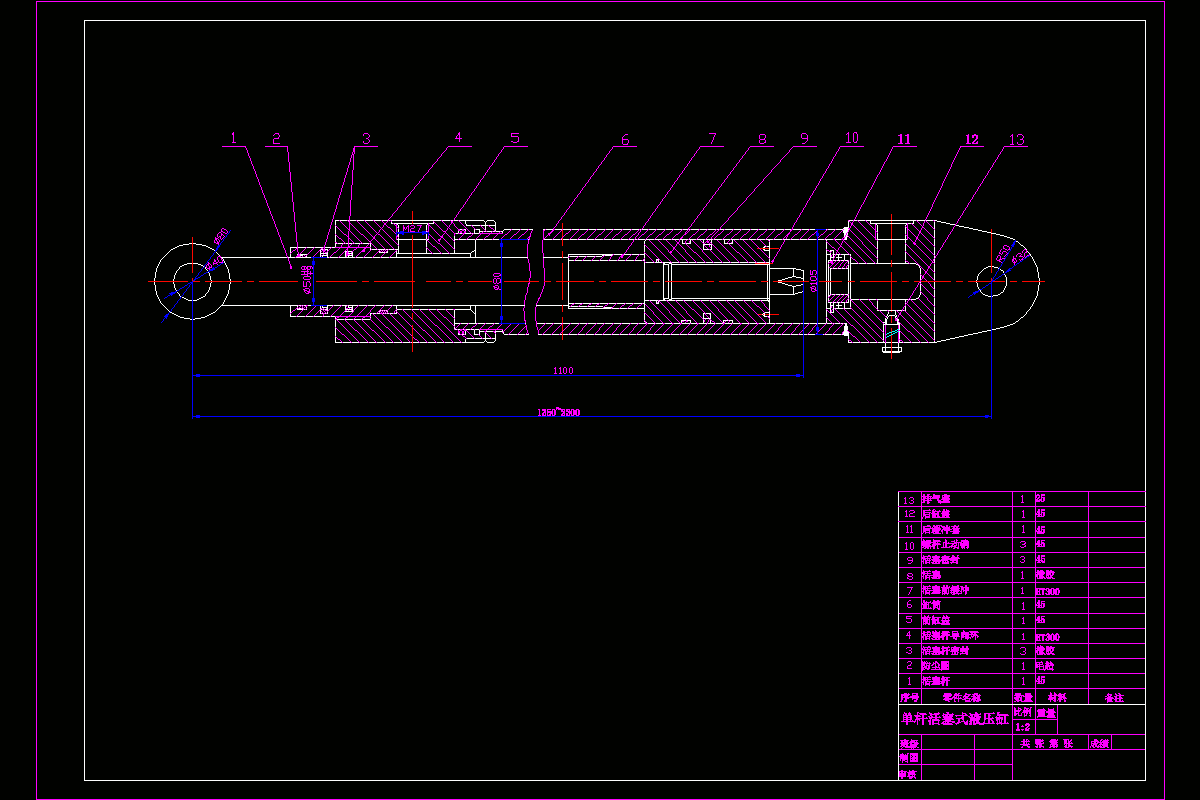
Task: Click the 数量 column header
Action: (x=1023, y=697)
